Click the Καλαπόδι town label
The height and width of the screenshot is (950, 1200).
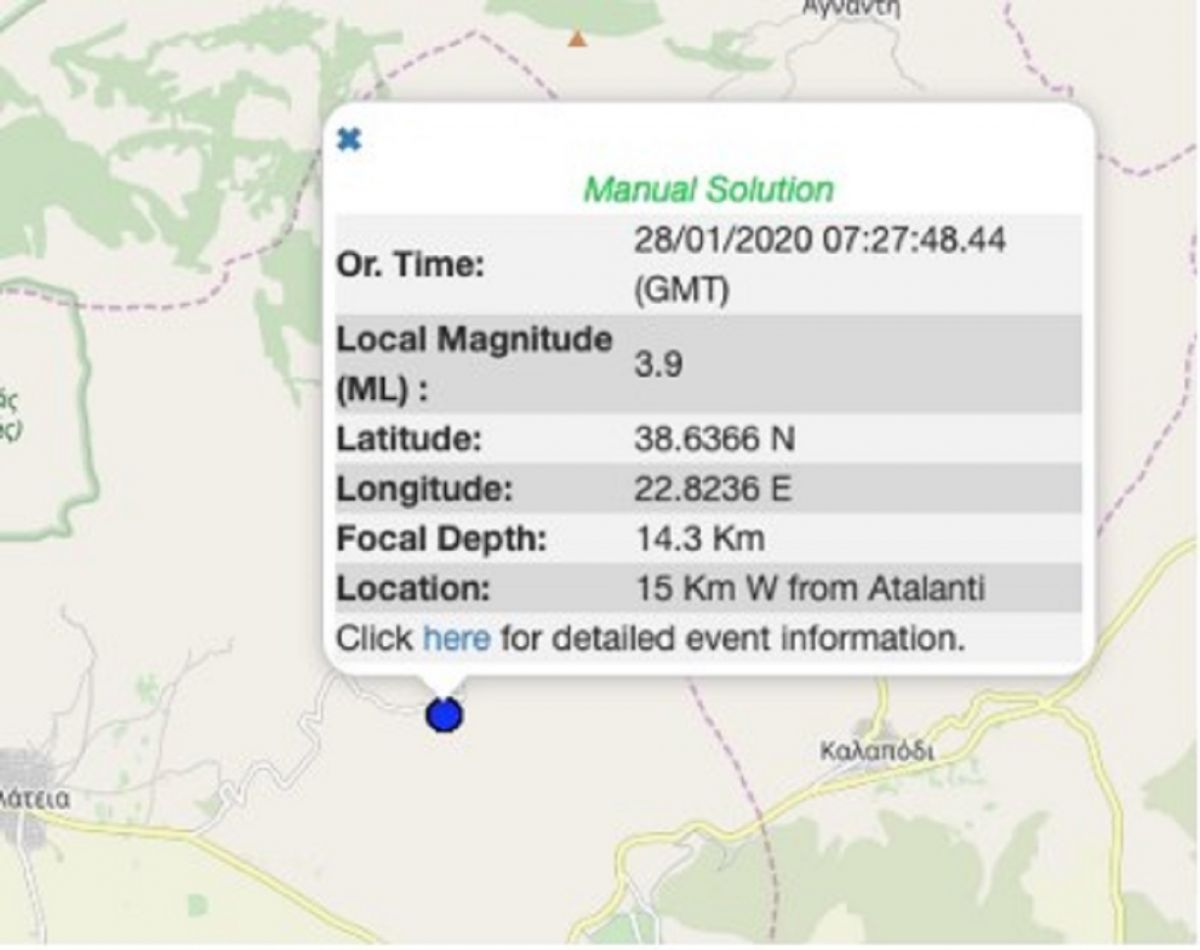[x=876, y=750]
